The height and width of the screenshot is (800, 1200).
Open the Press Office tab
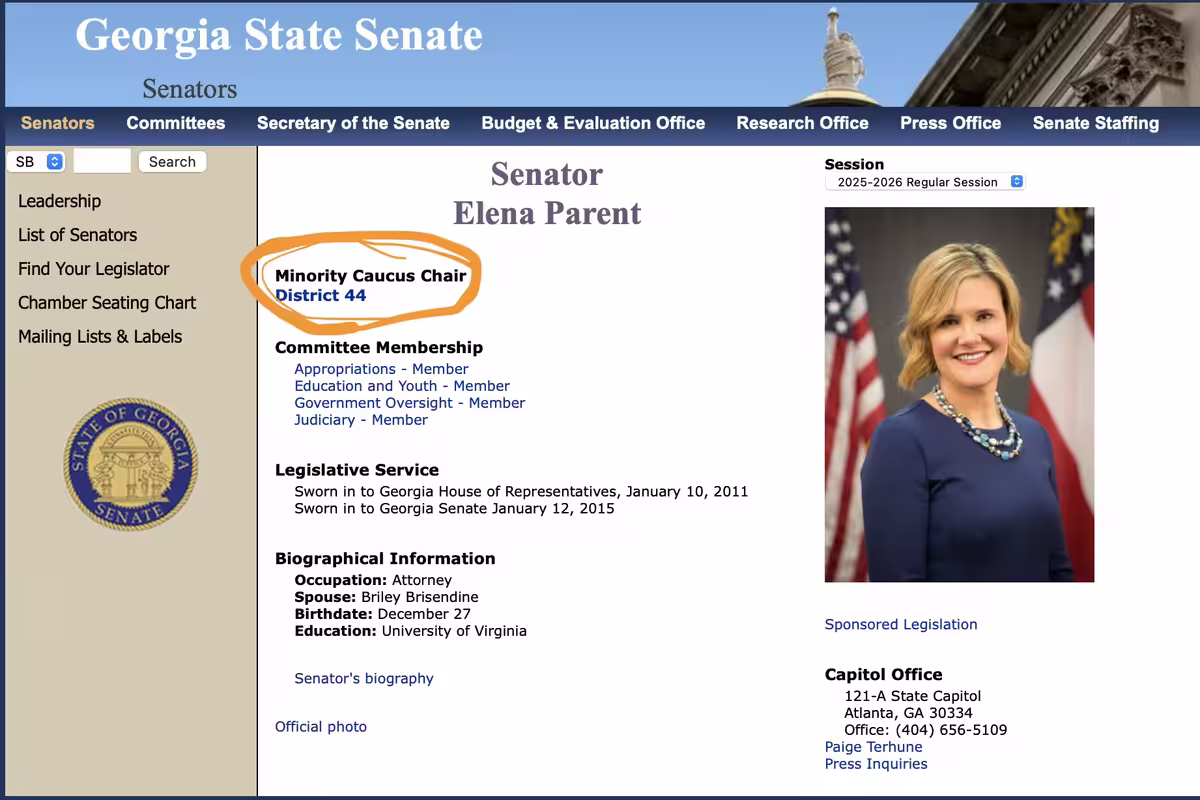point(950,123)
